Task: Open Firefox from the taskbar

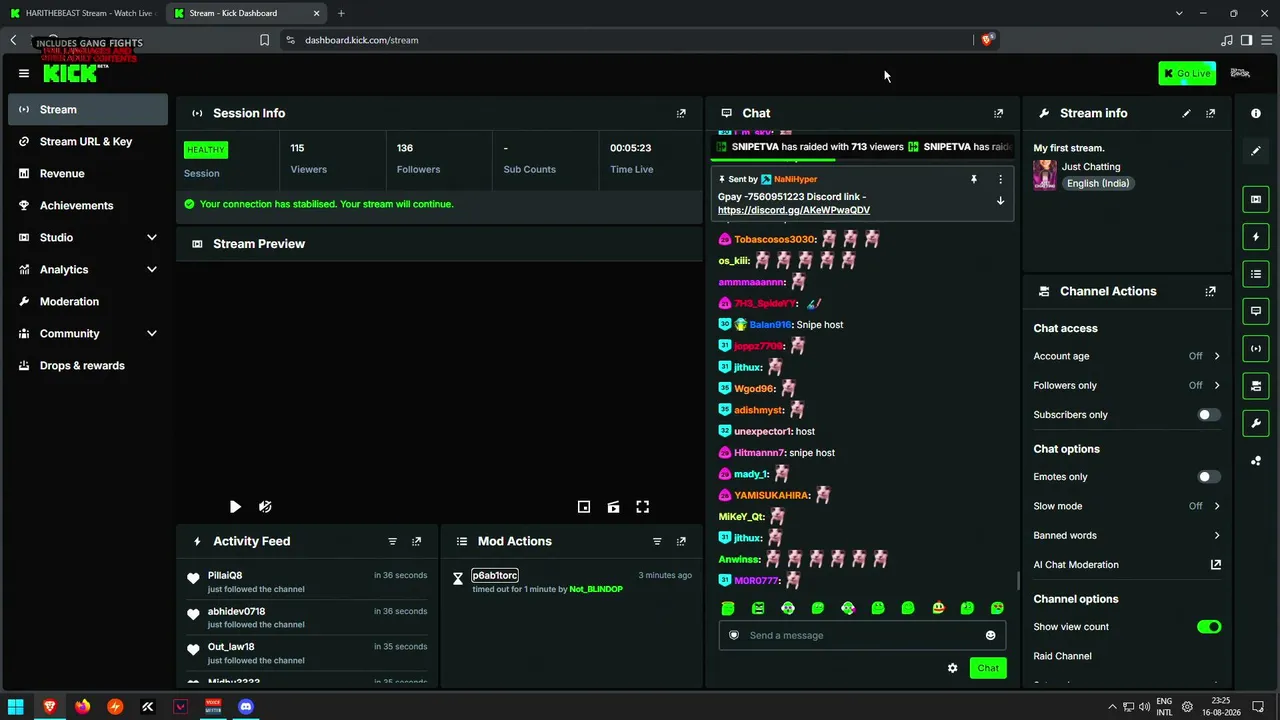Action: pyautogui.click(x=82, y=706)
